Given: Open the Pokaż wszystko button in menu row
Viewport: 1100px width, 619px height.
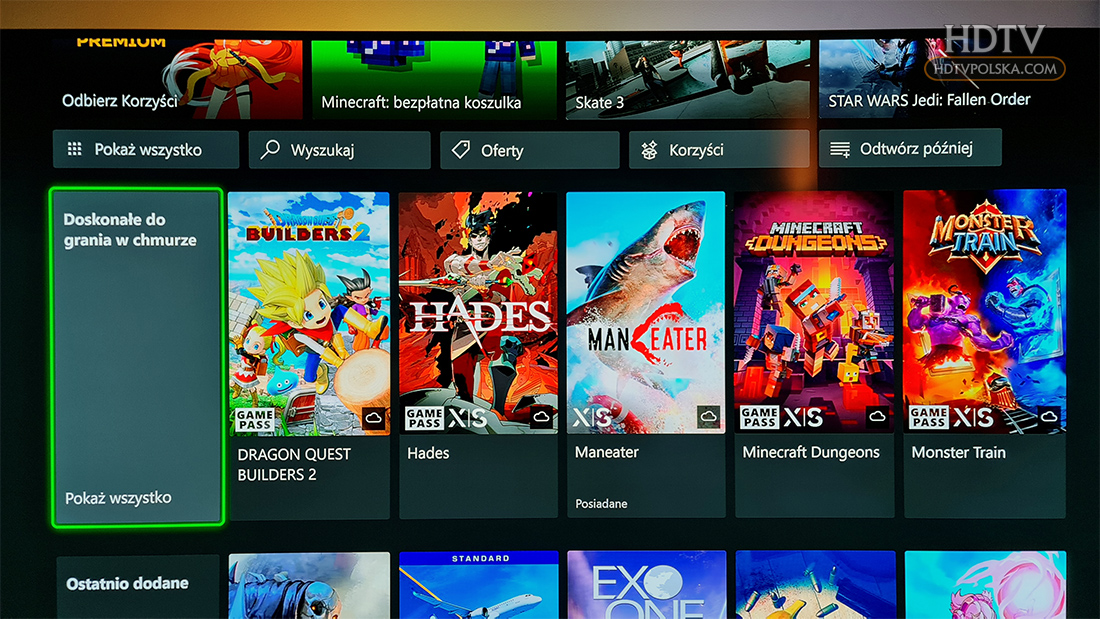Looking at the screenshot, I should 146,149.
